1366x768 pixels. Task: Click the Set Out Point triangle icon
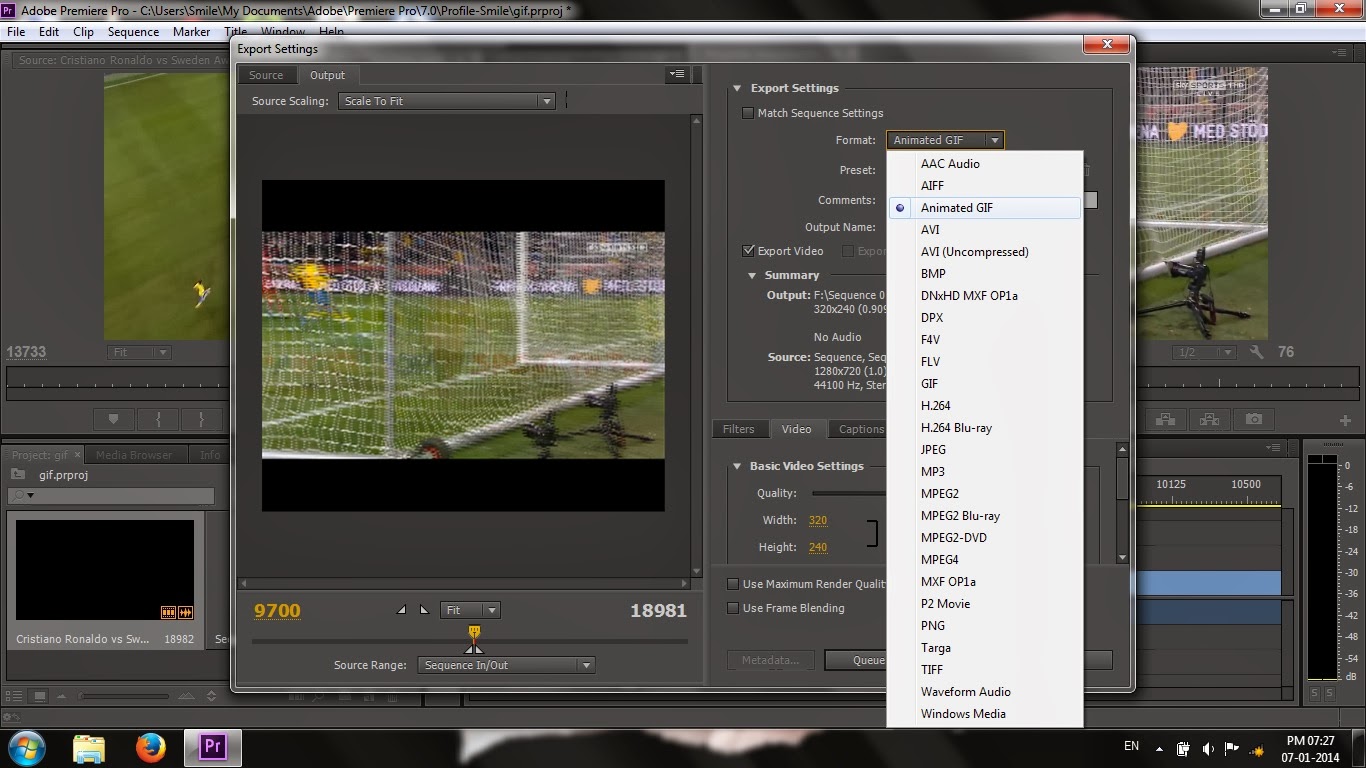pyautogui.click(x=424, y=609)
